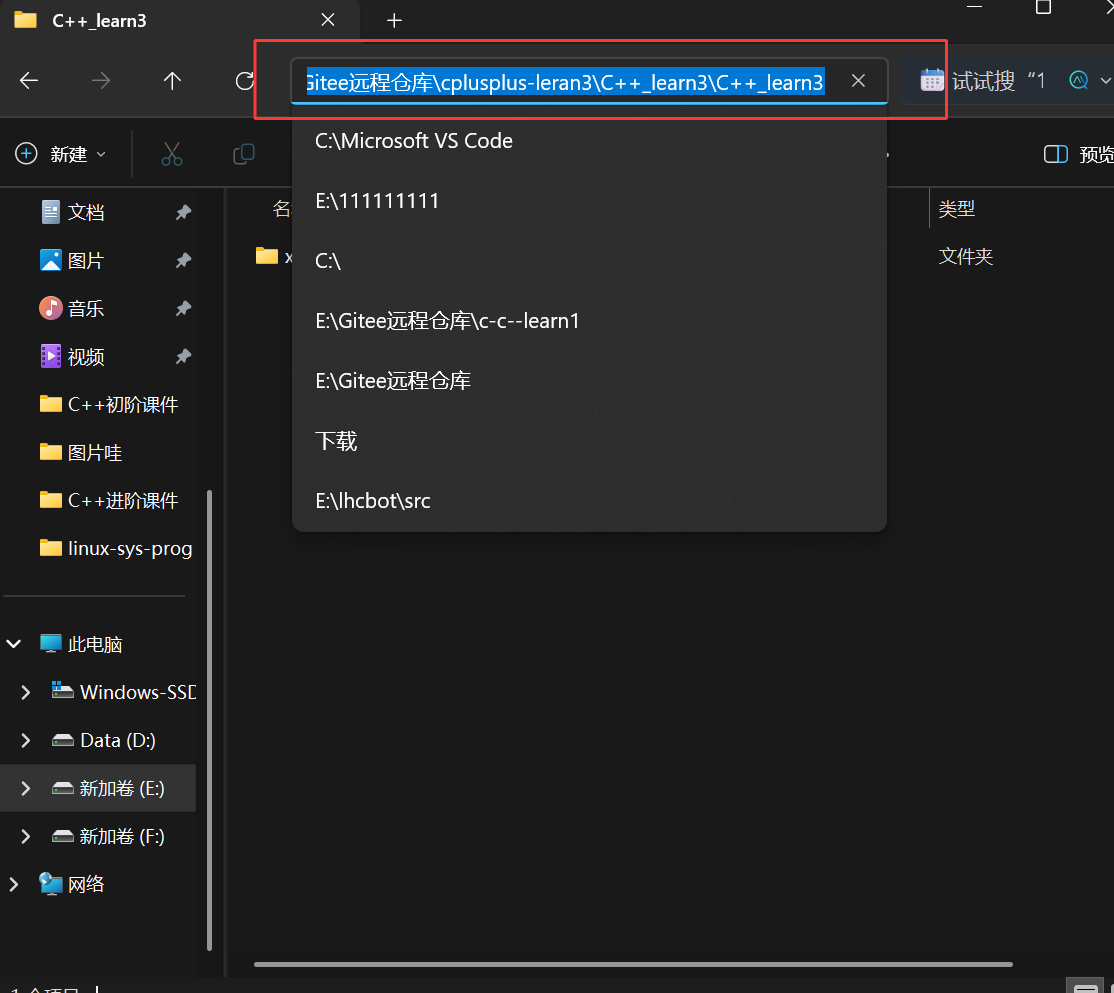Go back with the left arrow button
Screen dimensions: 1114x993
[29, 80]
